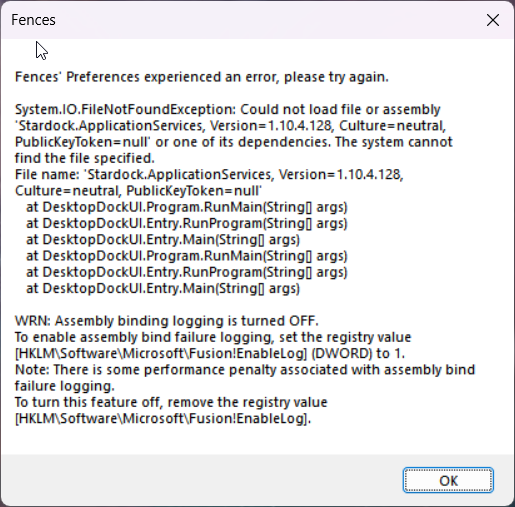Viewport: 515px width, 507px height.
Task: Click the 'find the file specified' line
Action: click(85, 158)
